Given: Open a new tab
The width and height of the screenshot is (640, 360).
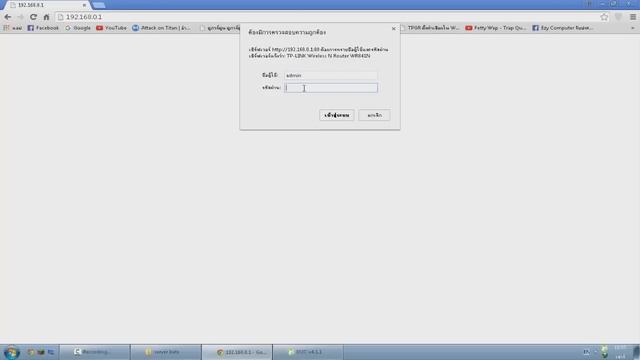Looking at the screenshot, I should [x=99, y=5].
